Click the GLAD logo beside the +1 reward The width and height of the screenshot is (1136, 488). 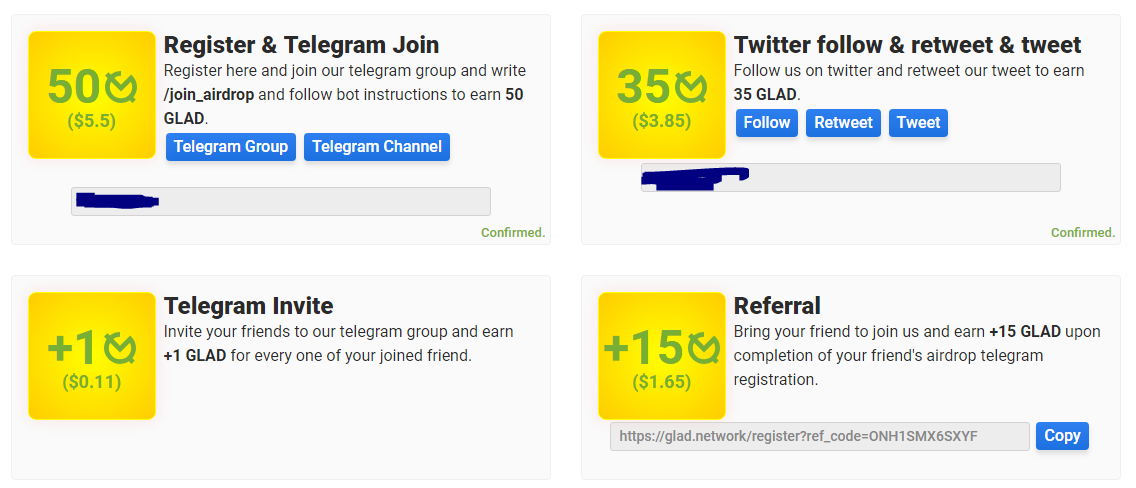click(120, 348)
